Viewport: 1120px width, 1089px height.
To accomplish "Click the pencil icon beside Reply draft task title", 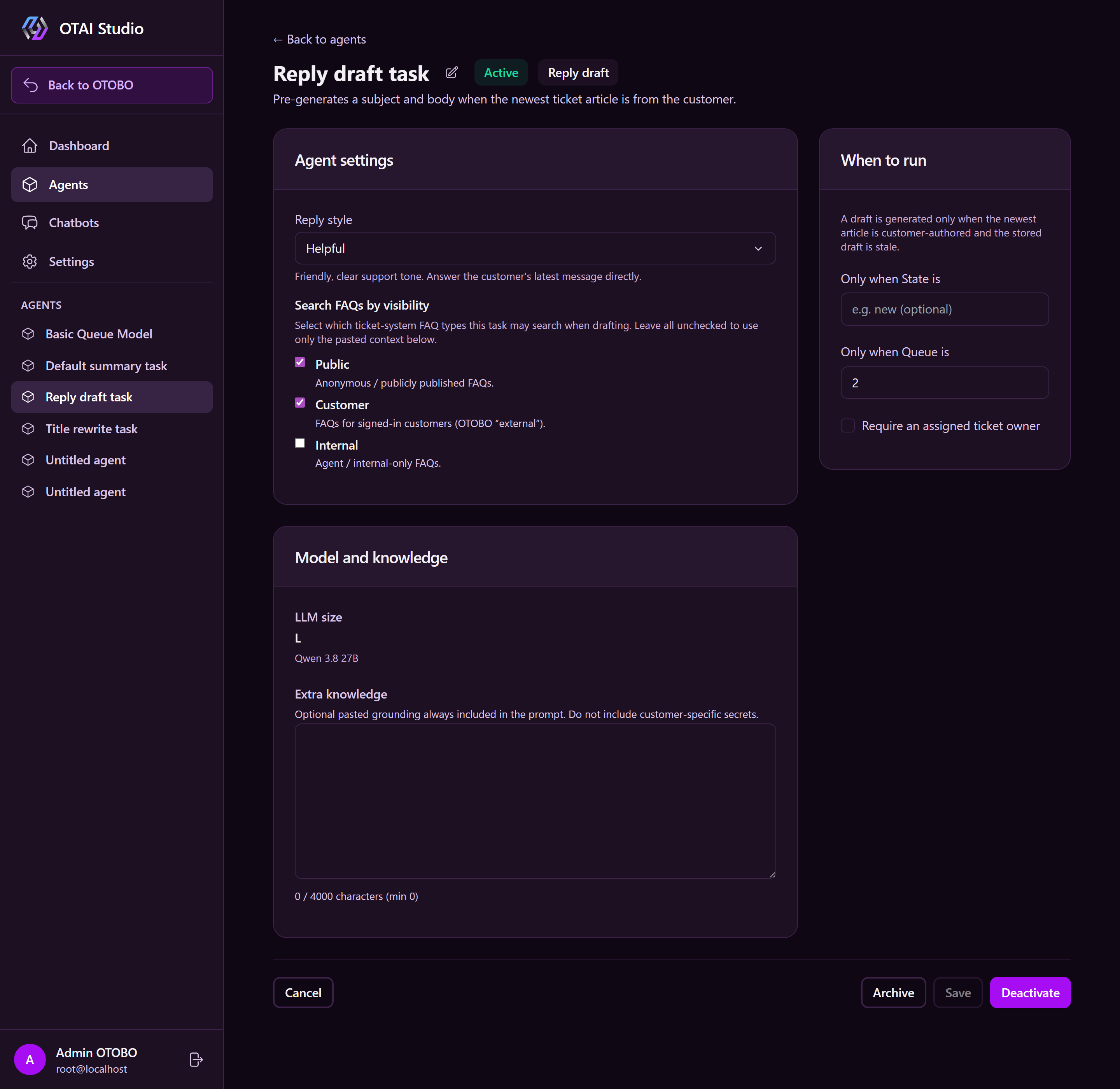I will coord(452,73).
